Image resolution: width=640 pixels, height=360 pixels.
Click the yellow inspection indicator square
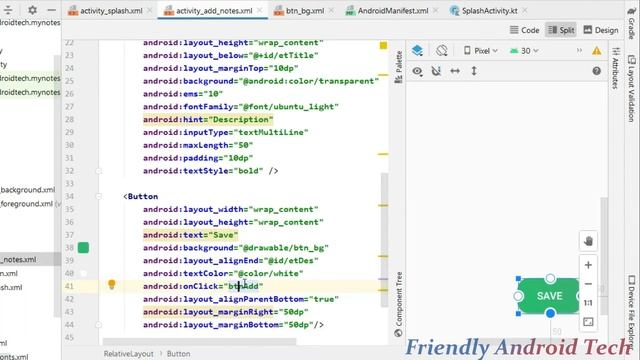click(383, 45)
